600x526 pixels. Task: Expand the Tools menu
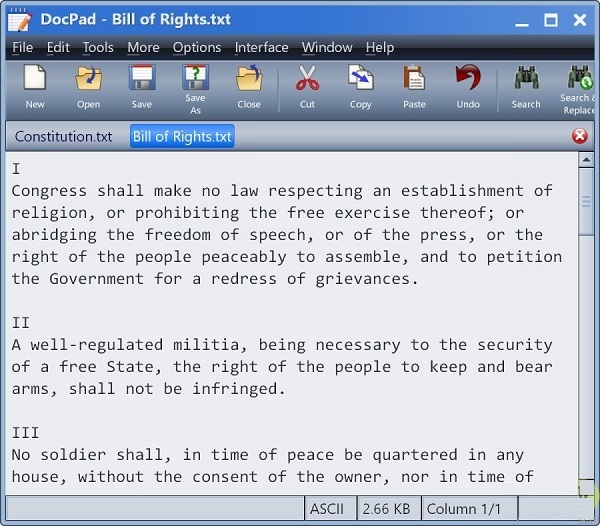coord(98,47)
